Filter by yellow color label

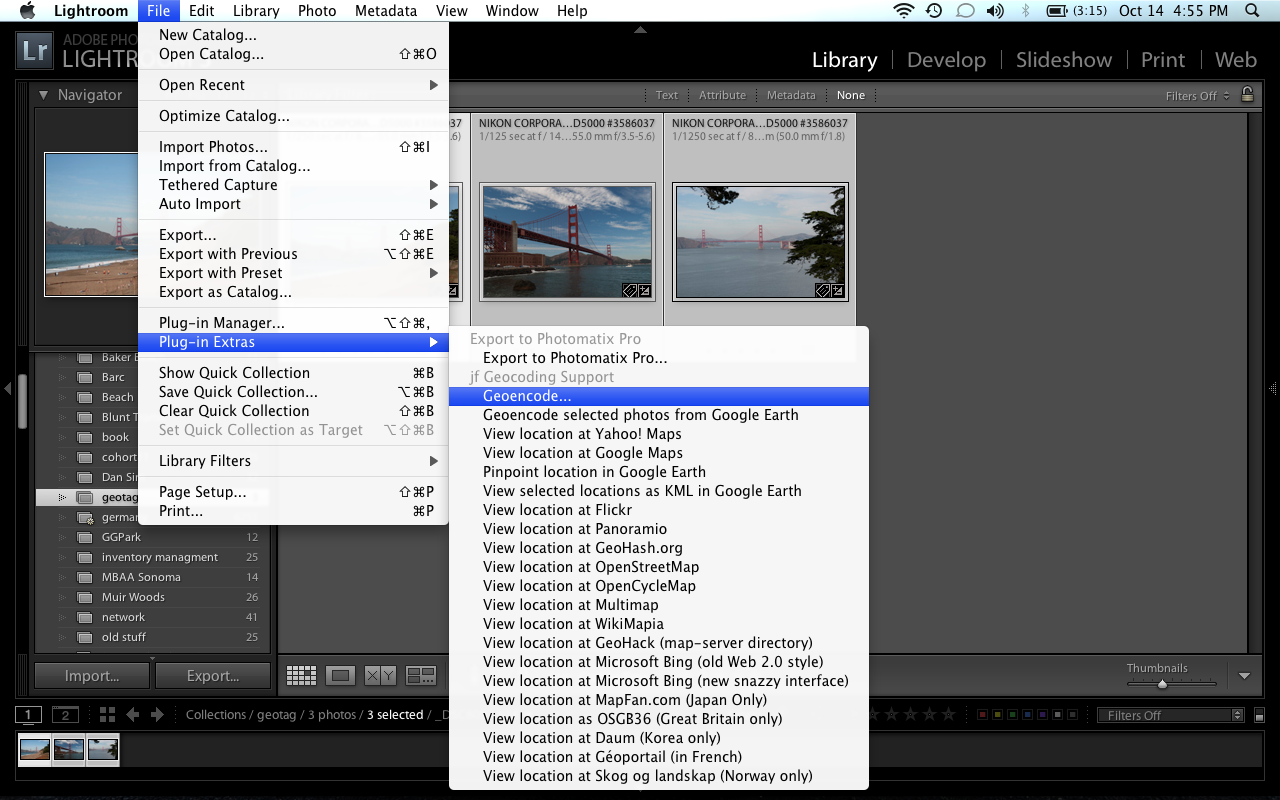997,715
